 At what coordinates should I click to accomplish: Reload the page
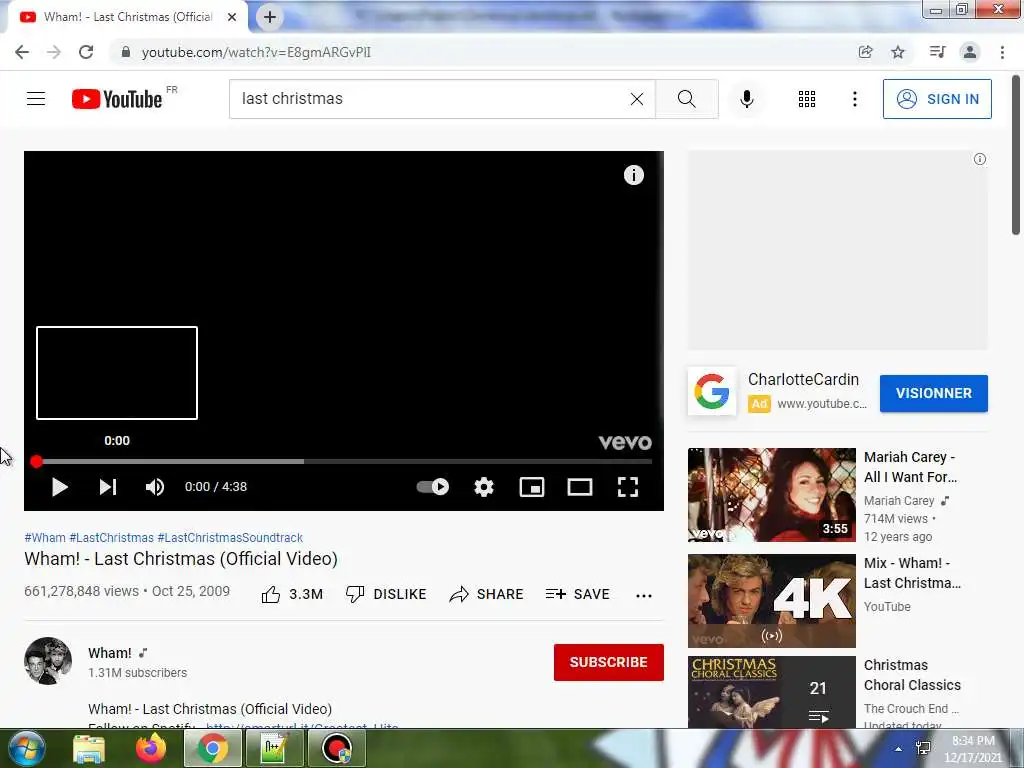(x=86, y=52)
